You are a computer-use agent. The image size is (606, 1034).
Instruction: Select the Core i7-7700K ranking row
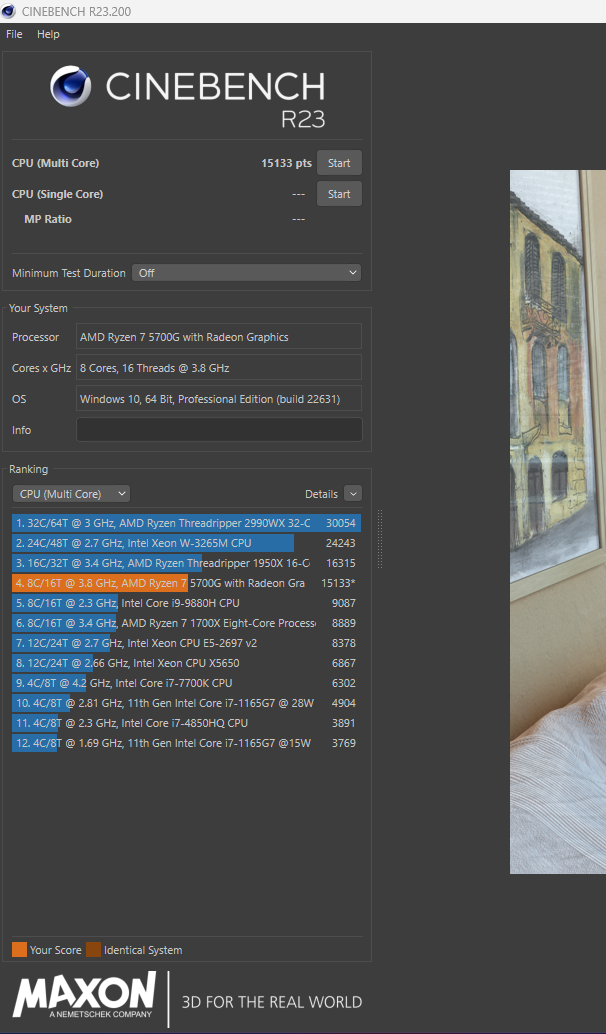[187, 683]
